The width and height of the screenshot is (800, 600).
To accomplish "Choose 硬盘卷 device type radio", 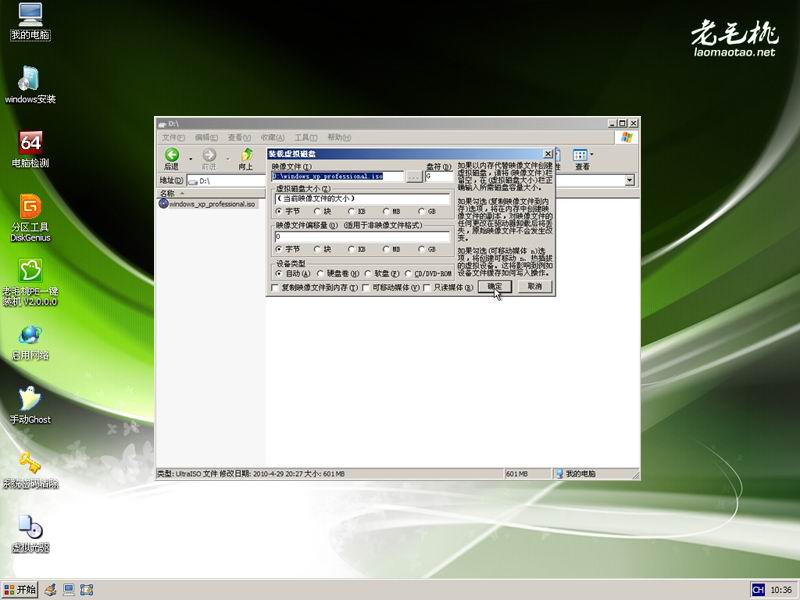I will pyautogui.click(x=320, y=274).
